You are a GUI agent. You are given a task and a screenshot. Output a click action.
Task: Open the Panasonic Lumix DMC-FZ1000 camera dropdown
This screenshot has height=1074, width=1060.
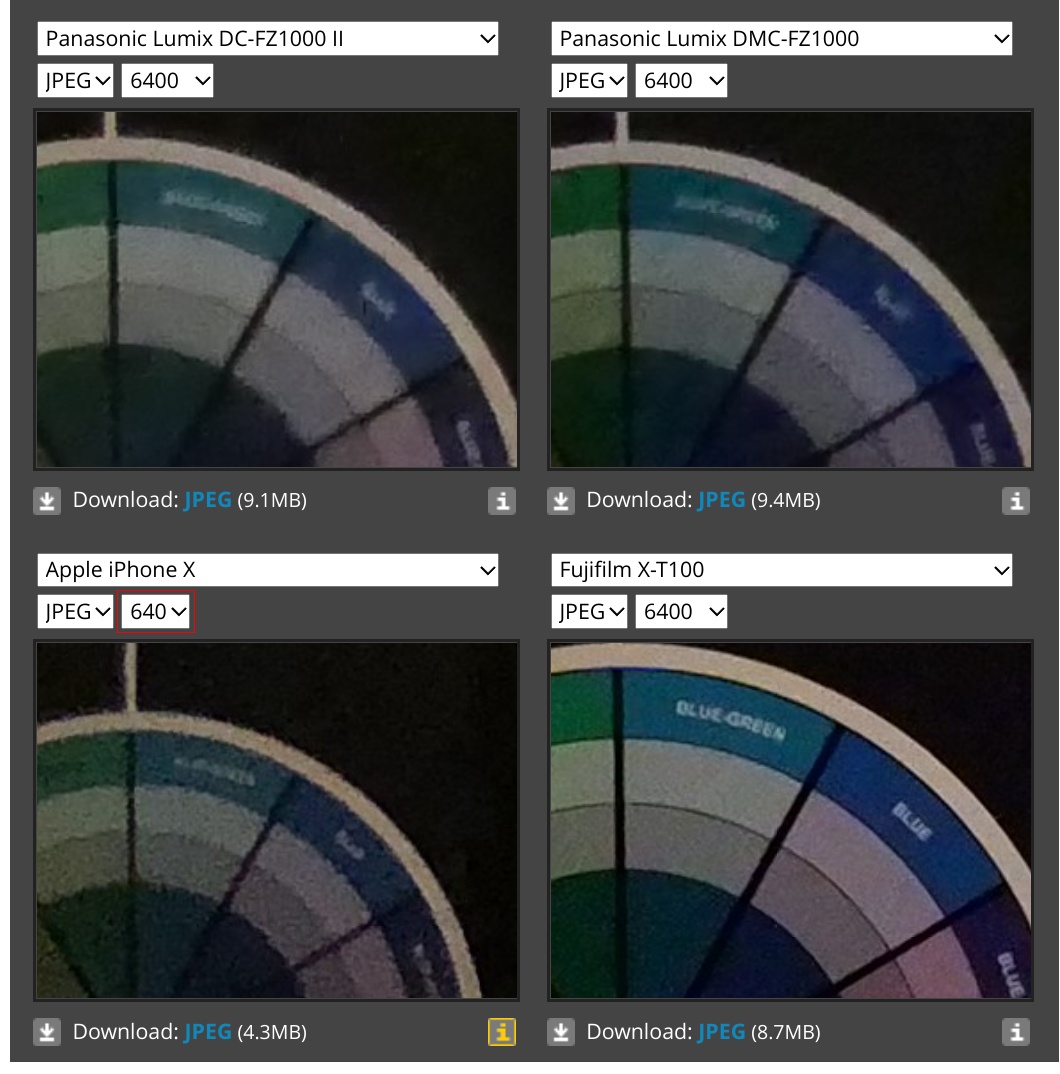pyautogui.click(x=781, y=39)
